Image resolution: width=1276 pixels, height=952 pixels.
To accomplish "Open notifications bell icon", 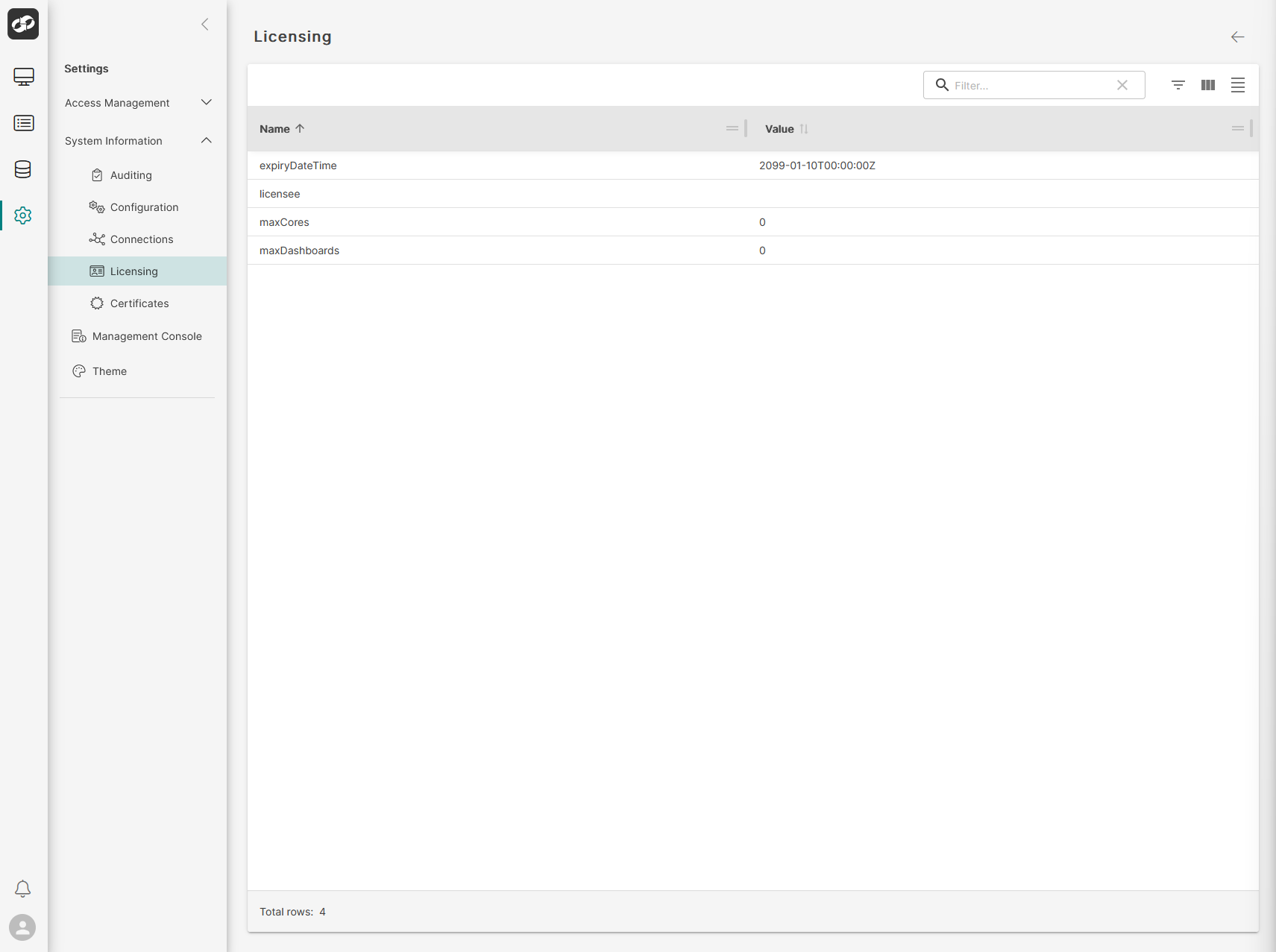I will pyautogui.click(x=23, y=889).
